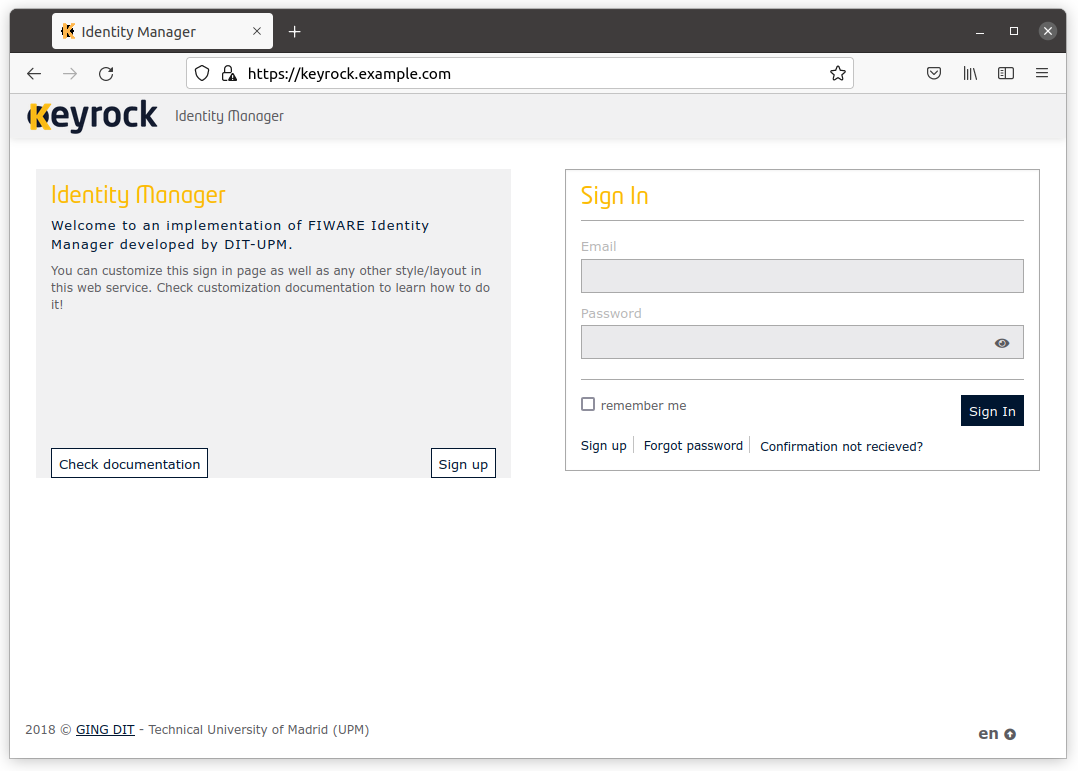Image resolution: width=1078 pixels, height=771 pixels.
Task: Click the browser URL address bar
Action: coord(520,73)
